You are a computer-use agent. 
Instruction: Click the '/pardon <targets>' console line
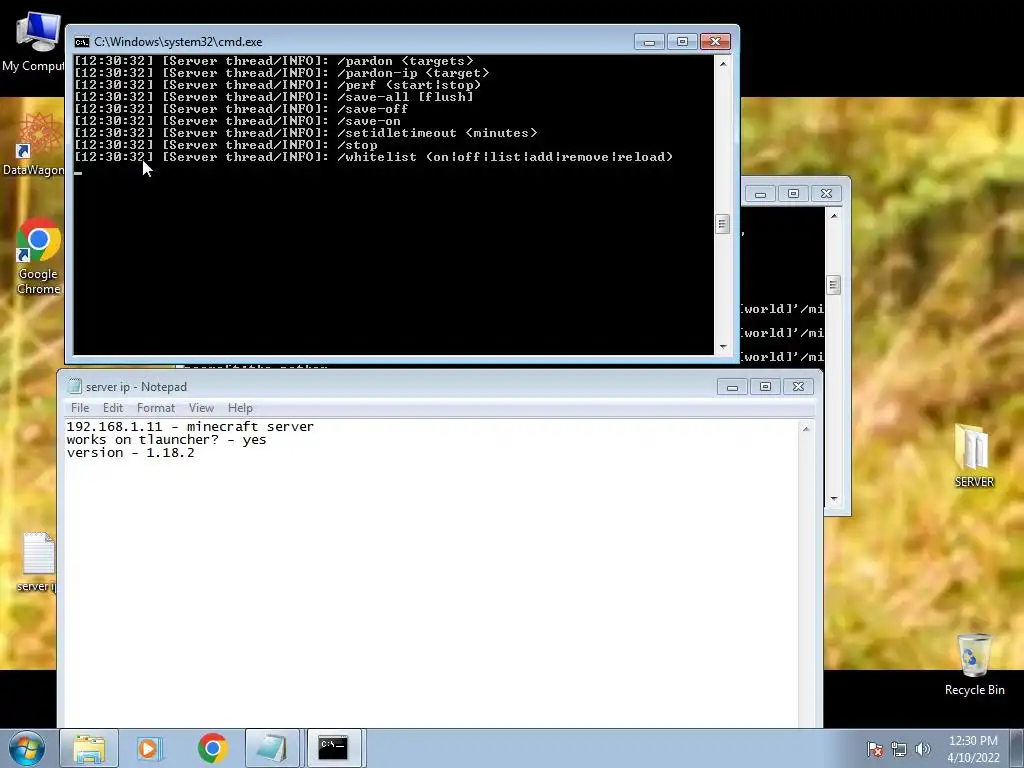pos(274,61)
